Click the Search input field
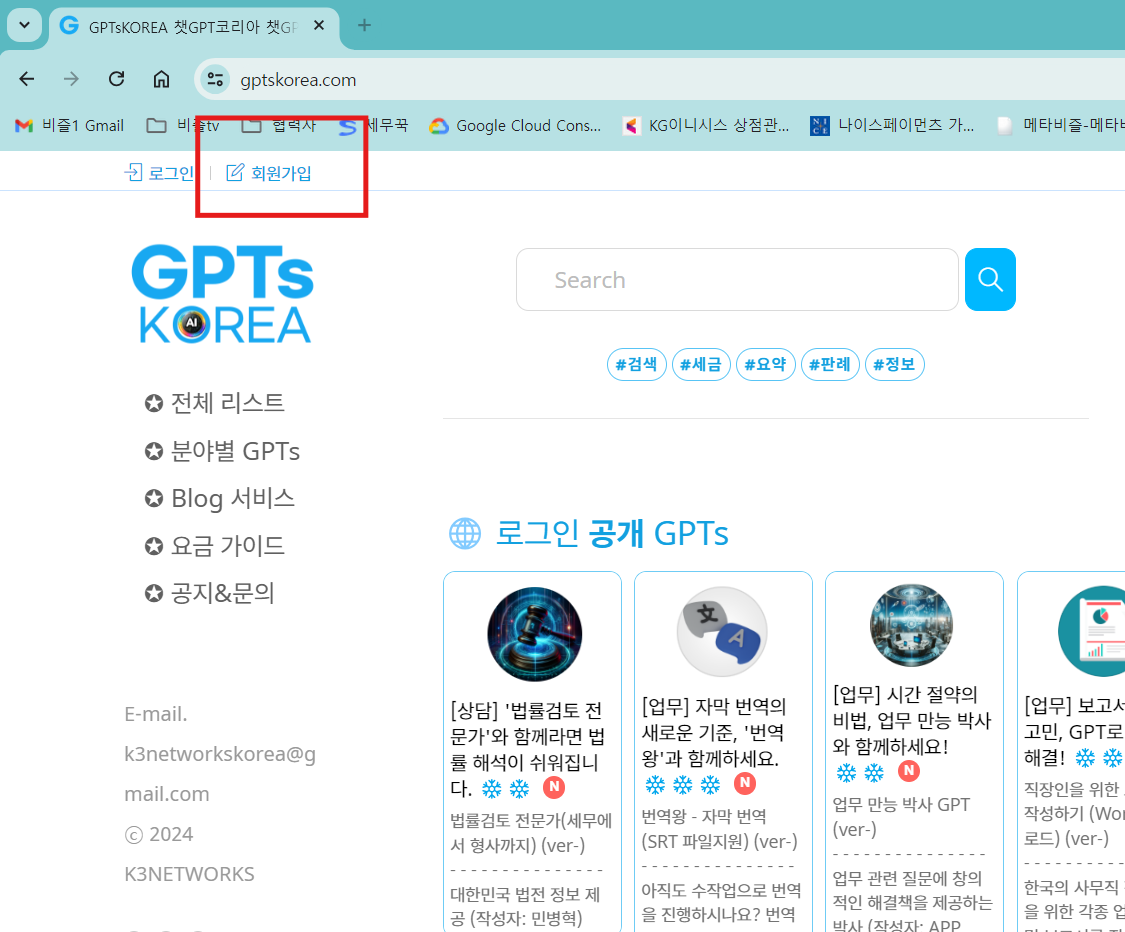Screen dimensions: 1125x932 click(737, 279)
